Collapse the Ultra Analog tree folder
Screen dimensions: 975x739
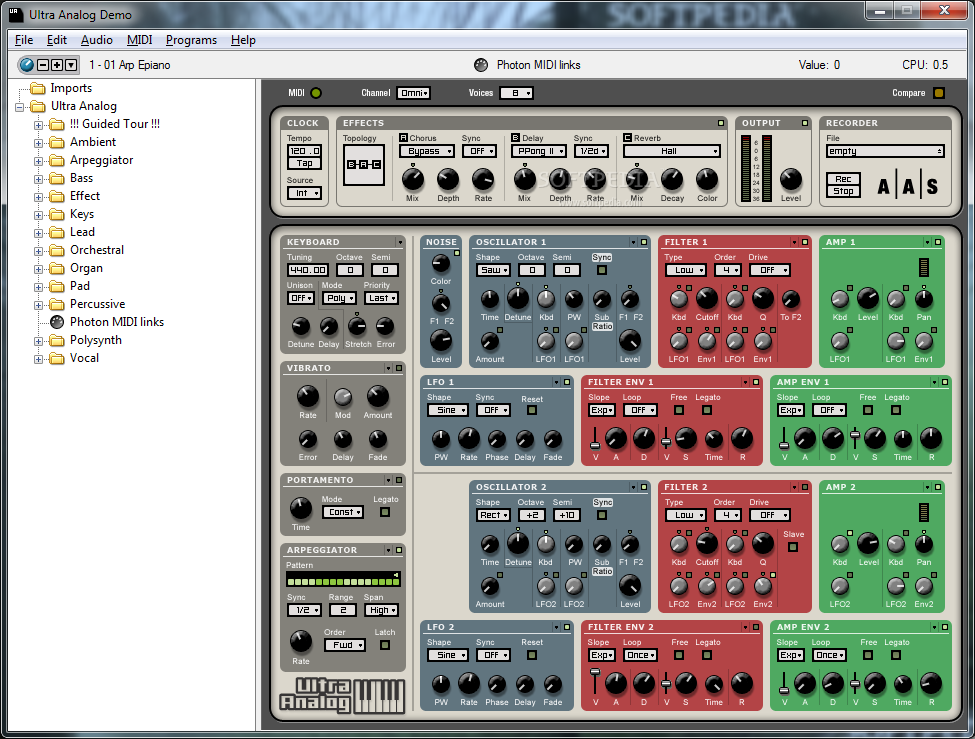pos(19,107)
